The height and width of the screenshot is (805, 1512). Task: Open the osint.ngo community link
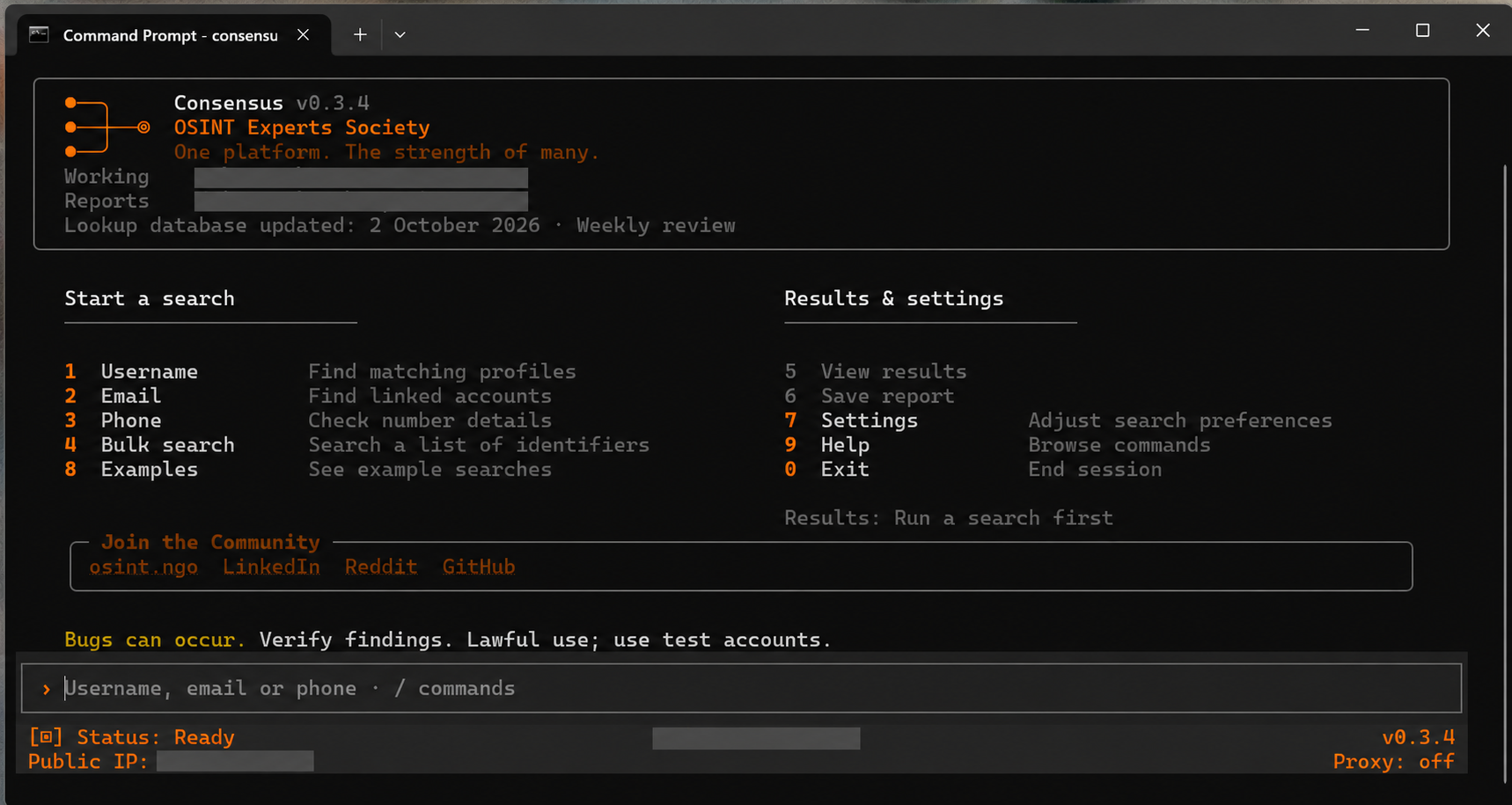(x=143, y=567)
